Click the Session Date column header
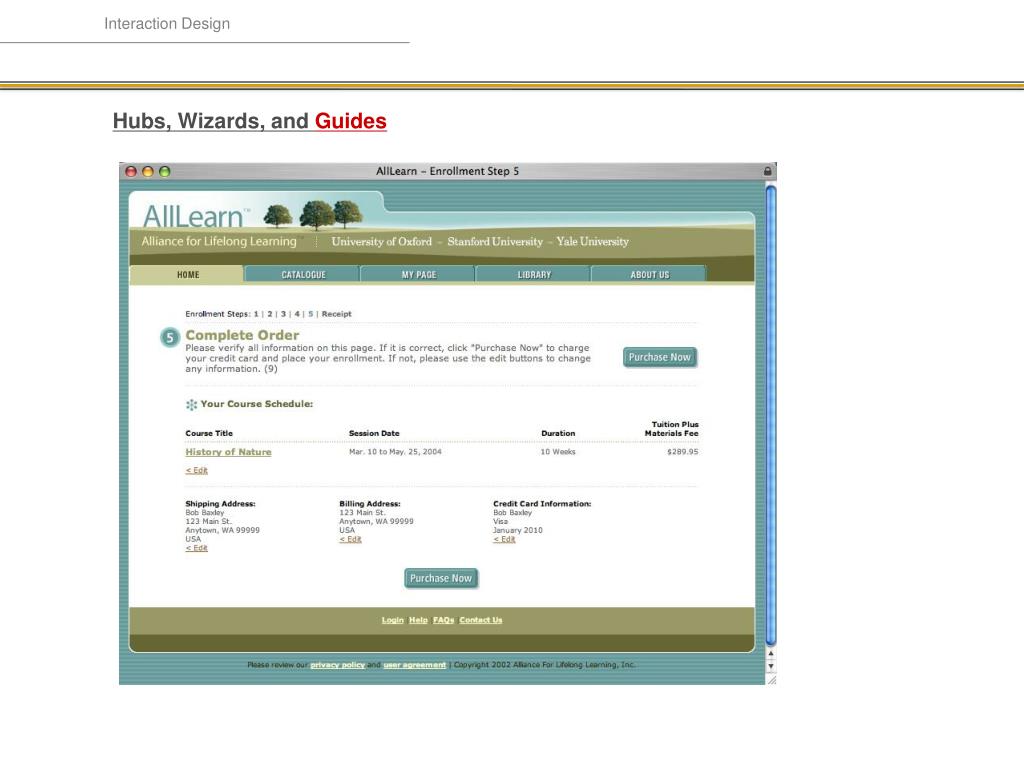This screenshot has height=768, width=1024. 374,434
